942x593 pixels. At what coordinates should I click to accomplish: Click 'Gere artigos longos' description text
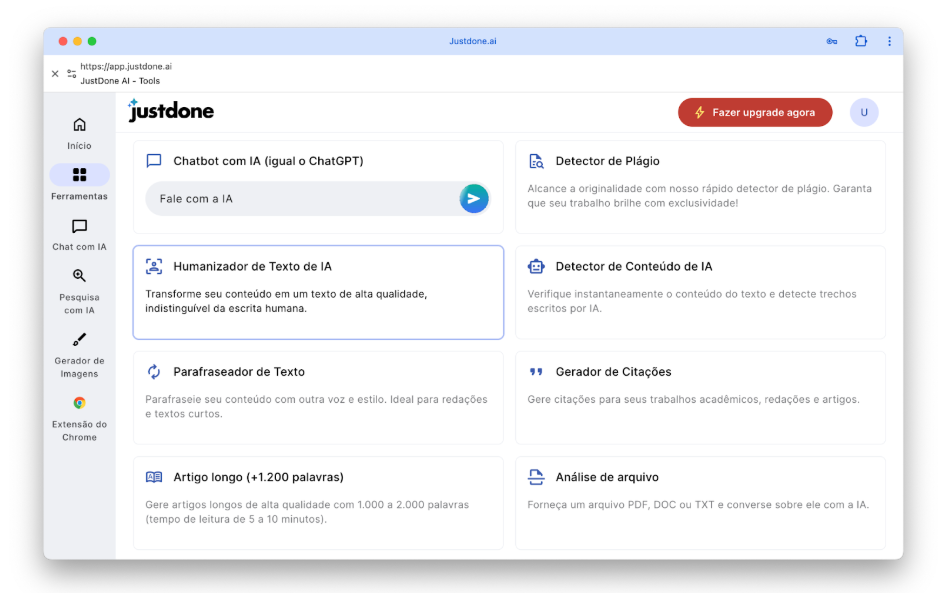pos(307,512)
